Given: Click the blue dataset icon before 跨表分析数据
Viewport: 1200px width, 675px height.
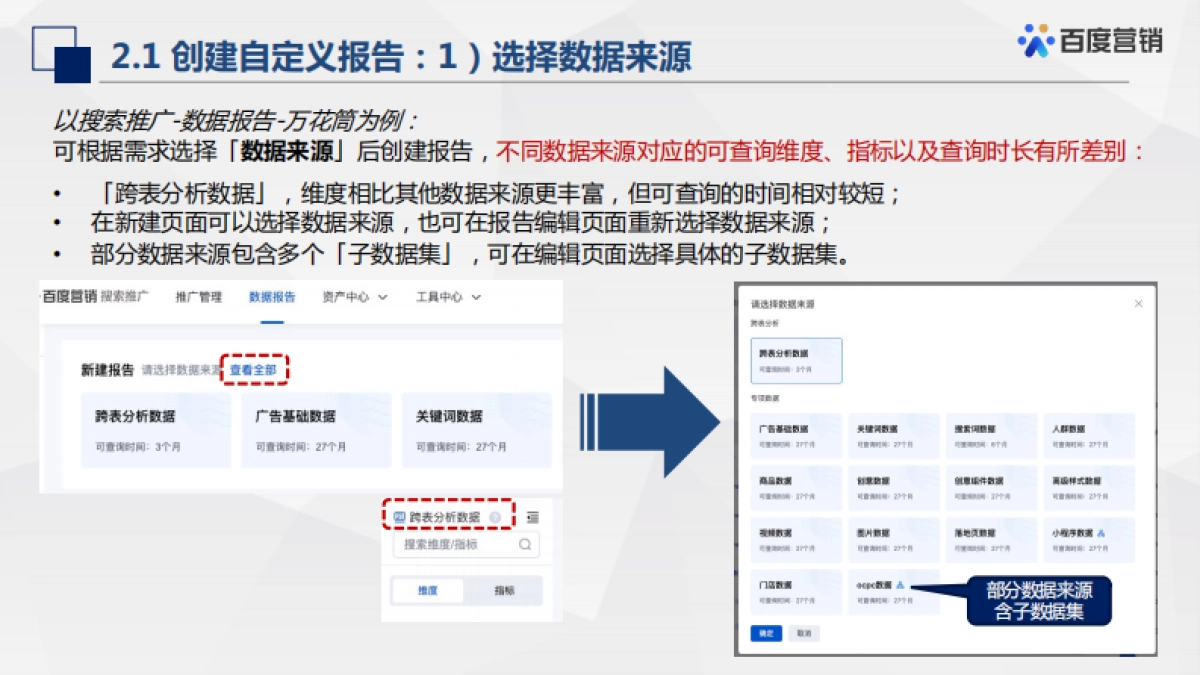Looking at the screenshot, I should (399, 517).
